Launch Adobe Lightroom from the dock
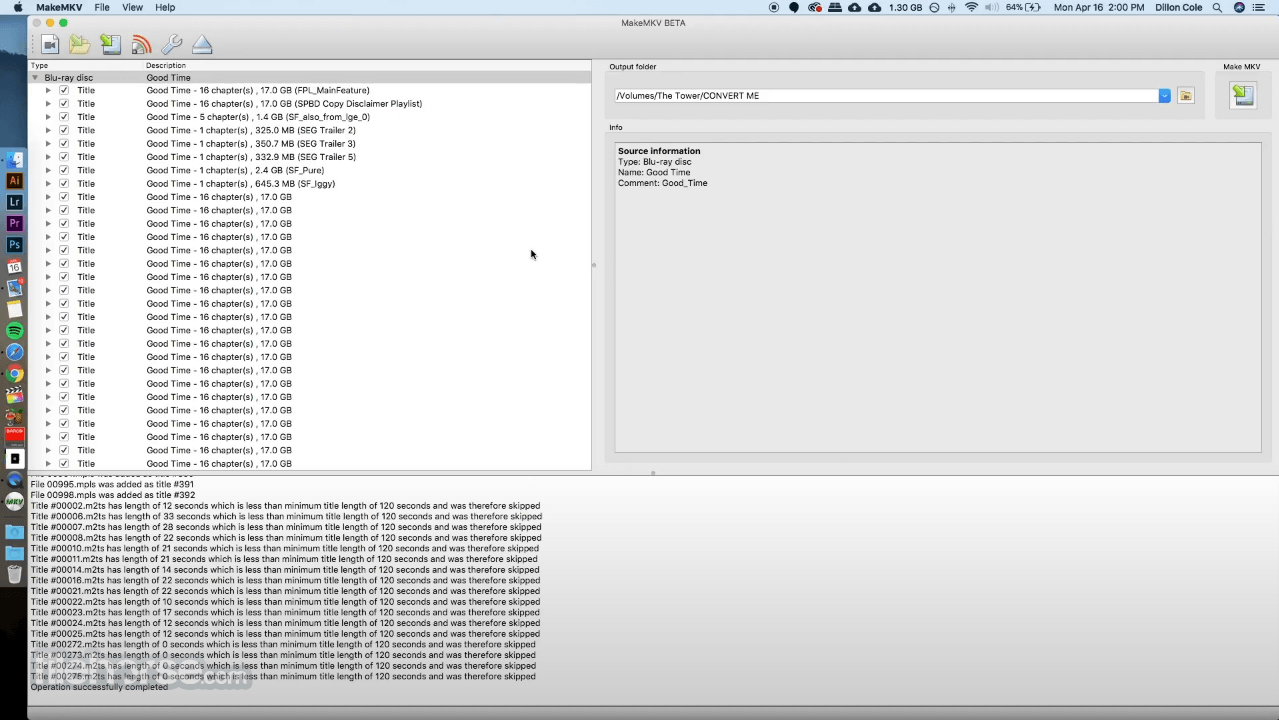The image size is (1279, 720). tap(15, 202)
